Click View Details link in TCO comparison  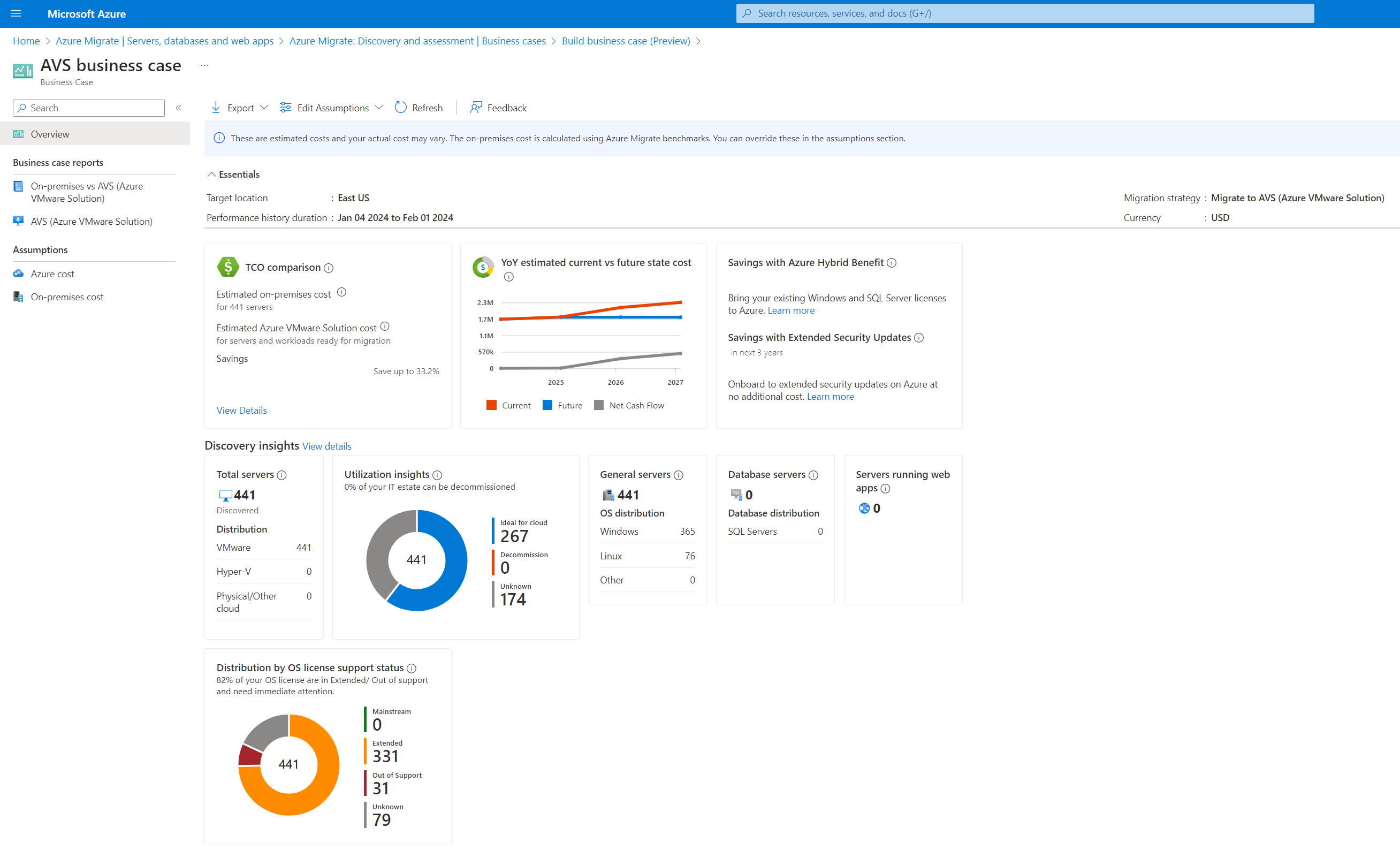242,410
